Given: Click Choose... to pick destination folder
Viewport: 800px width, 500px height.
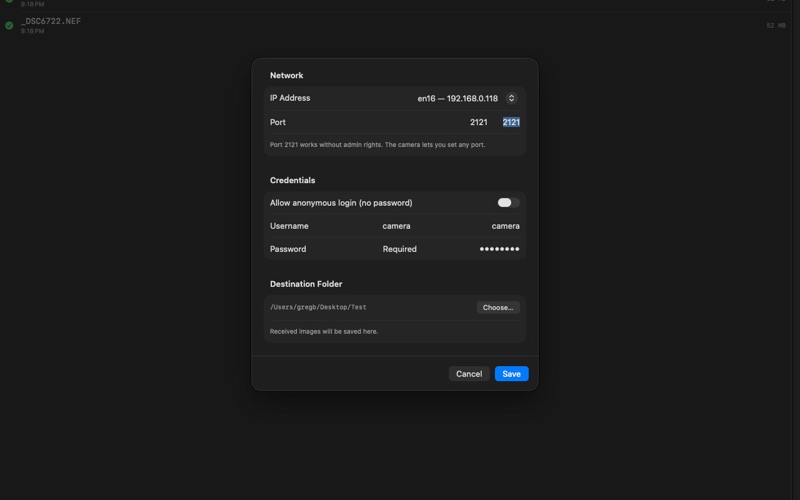Looking at the screenshot, I should (498, 307).
